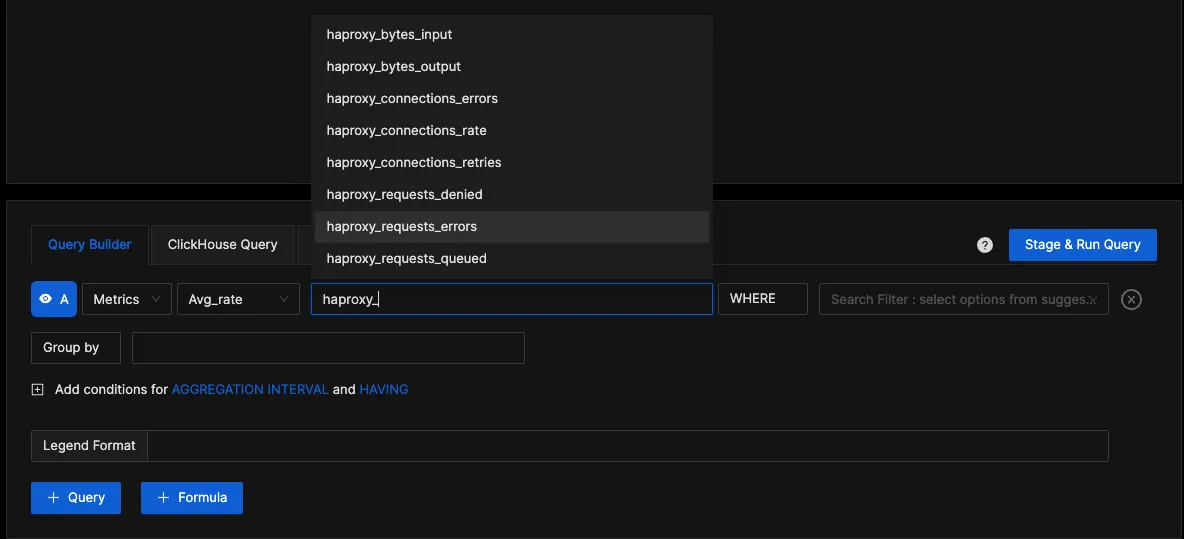Open the Avg_rate aggregation dropdown

(x=239, y=299)
